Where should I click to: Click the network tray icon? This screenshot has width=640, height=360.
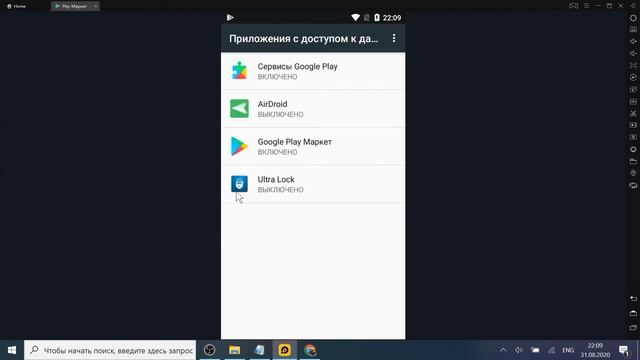pos(551,350)
